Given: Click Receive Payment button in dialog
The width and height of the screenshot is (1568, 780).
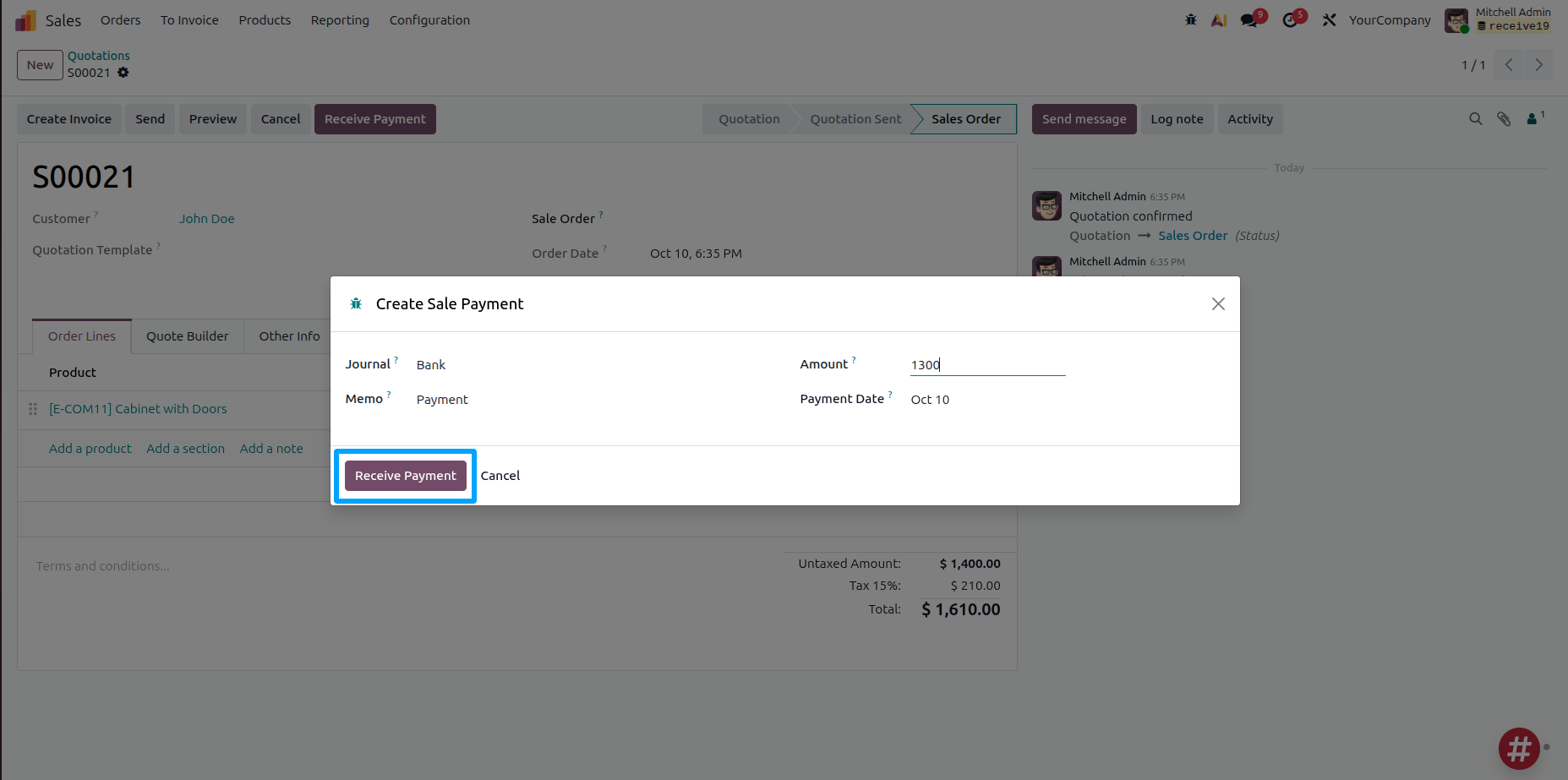Looking at the screenshot, I should (406, 476).
